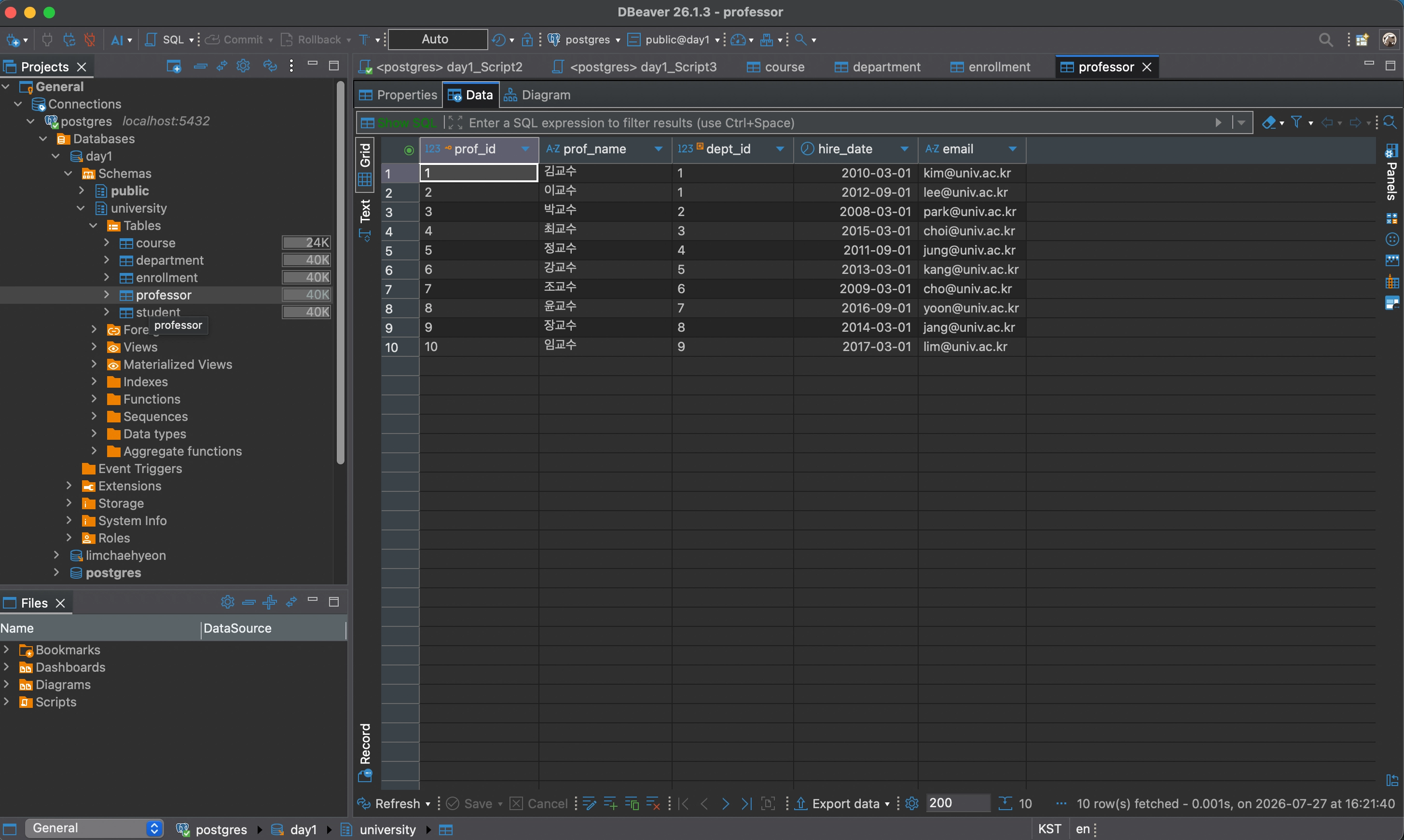Switch to the course editor tab

pos(775,67)
